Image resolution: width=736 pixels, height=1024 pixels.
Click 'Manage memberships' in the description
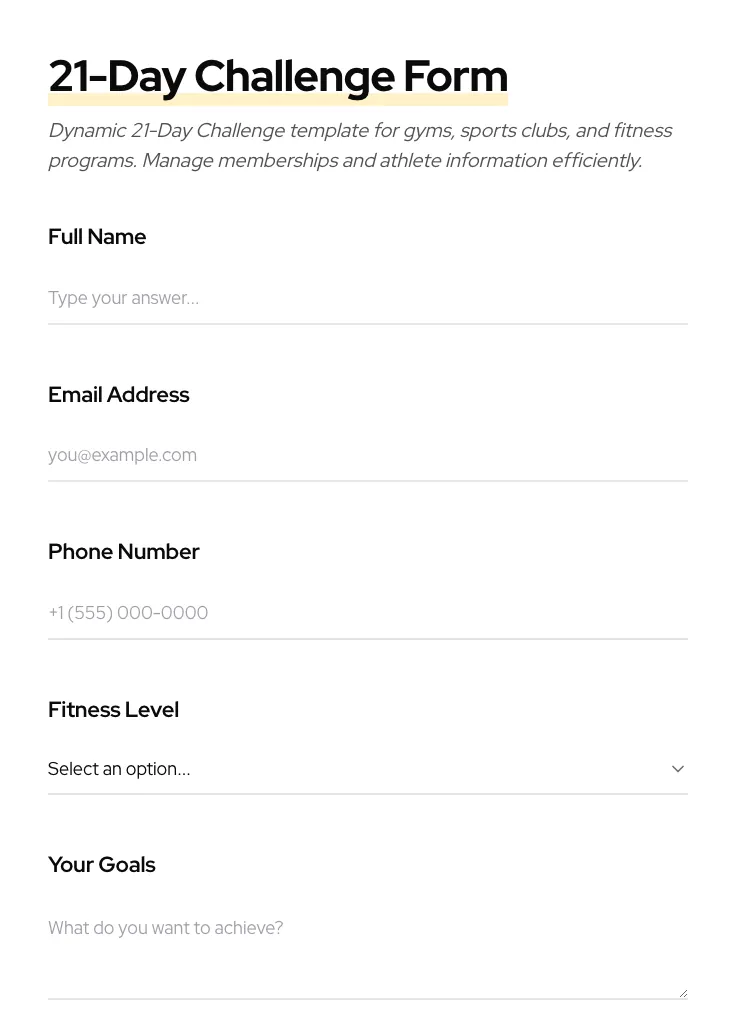point(239,161)
